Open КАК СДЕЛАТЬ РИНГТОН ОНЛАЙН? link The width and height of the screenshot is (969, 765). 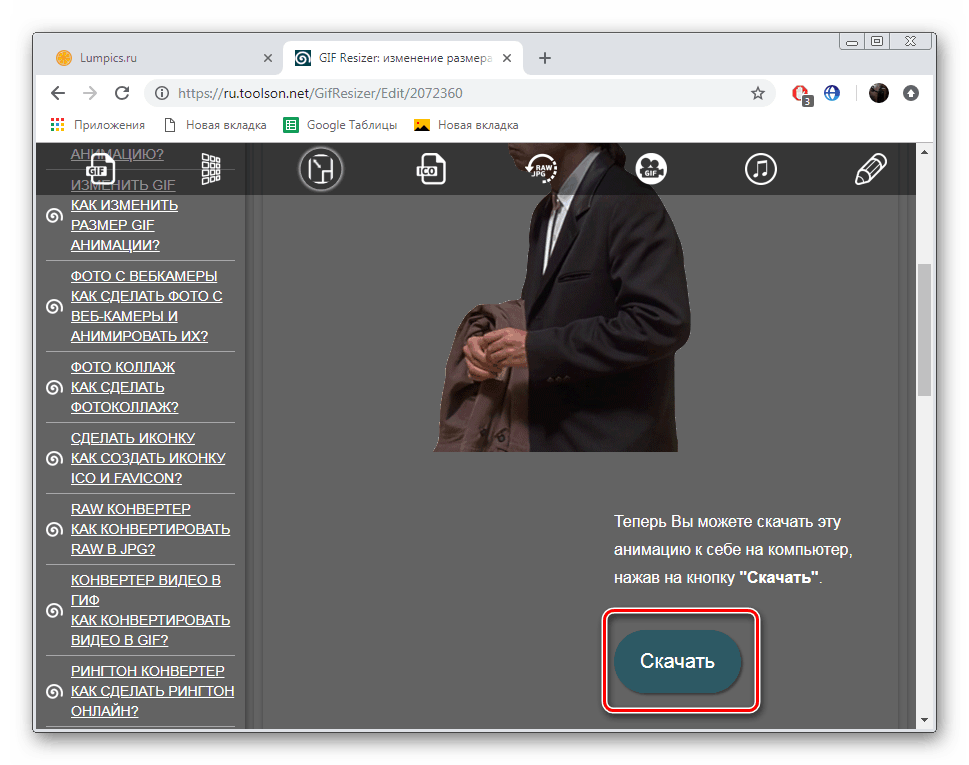(x=152, y=701)
